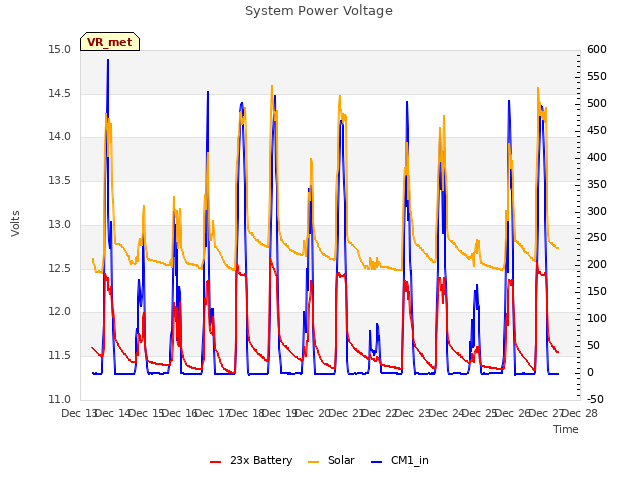Click the 150 right axis tick label

[x=597, y=291]
